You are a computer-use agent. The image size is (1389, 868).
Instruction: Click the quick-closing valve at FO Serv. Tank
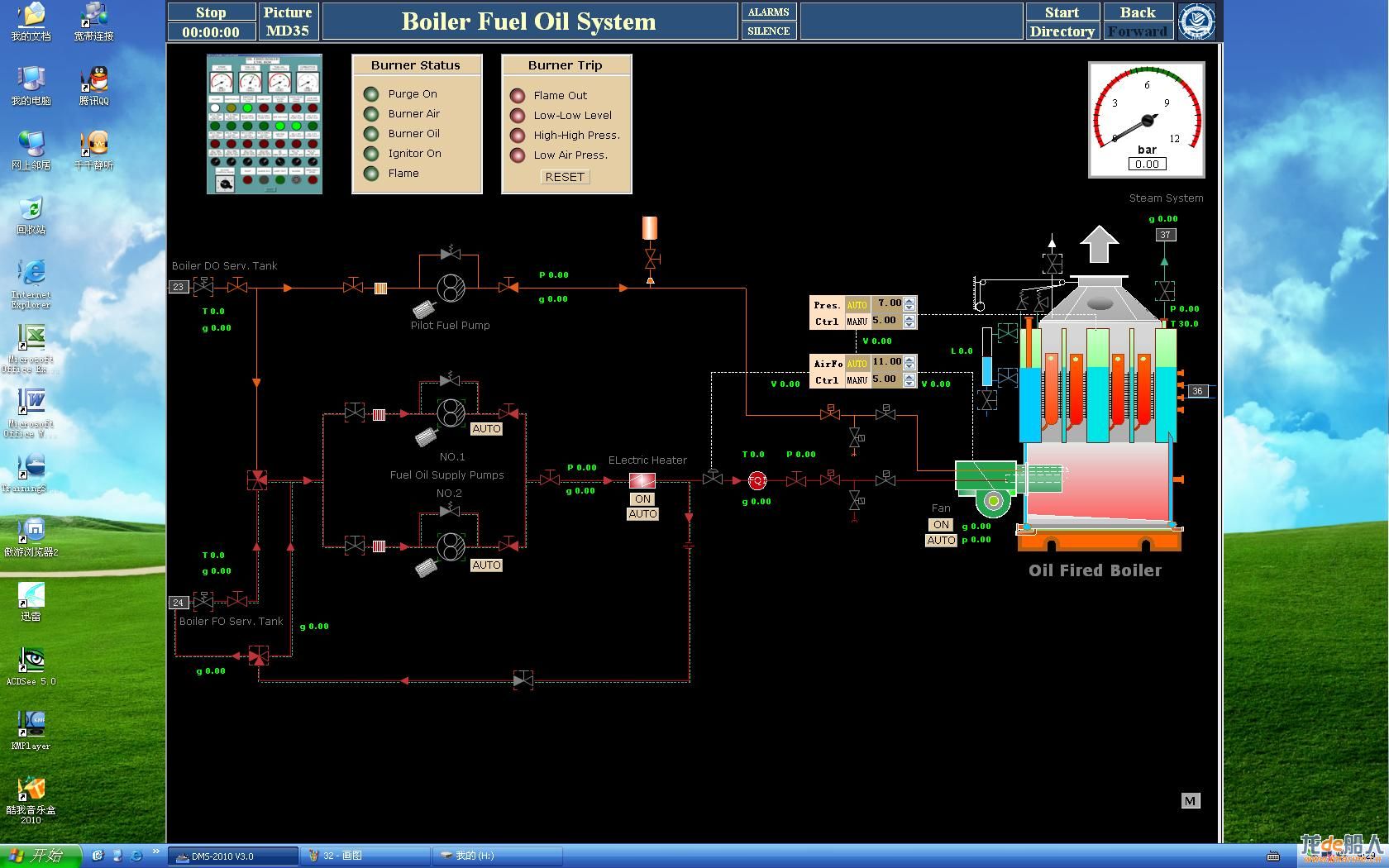[x=203, y=600]
